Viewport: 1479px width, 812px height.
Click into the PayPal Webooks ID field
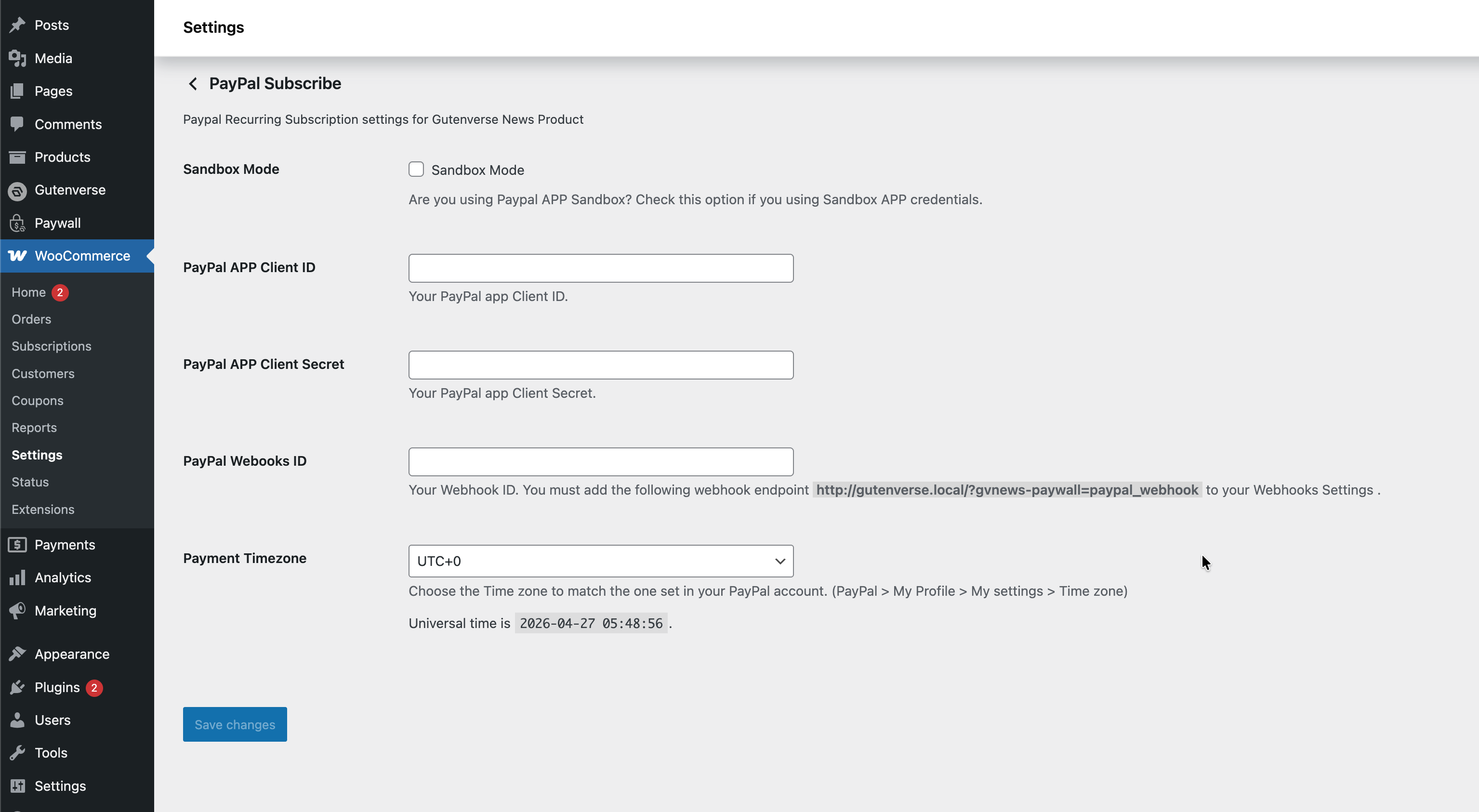(x=601, y=462)
